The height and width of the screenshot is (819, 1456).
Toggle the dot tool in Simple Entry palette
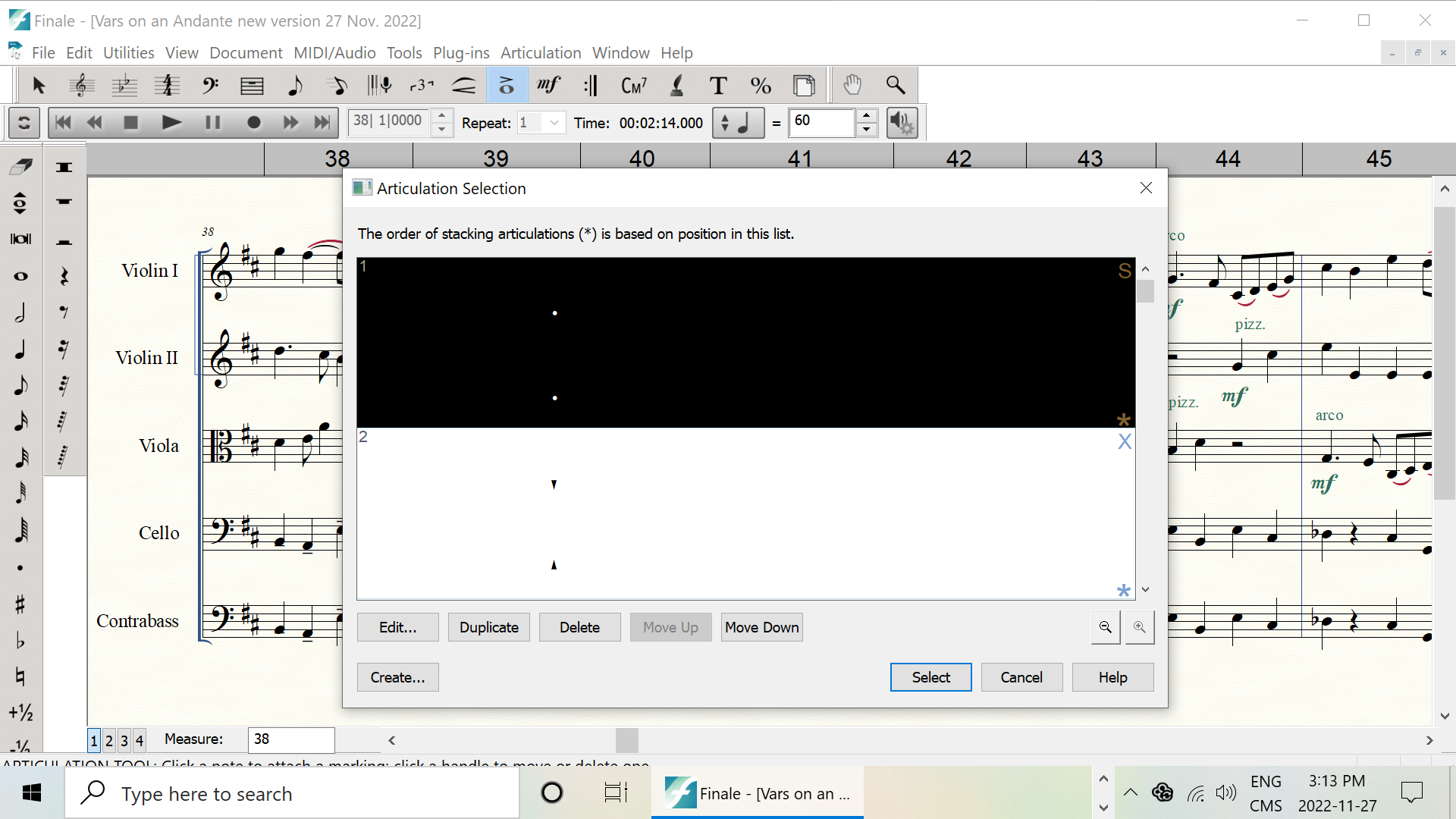pos(20,568)
